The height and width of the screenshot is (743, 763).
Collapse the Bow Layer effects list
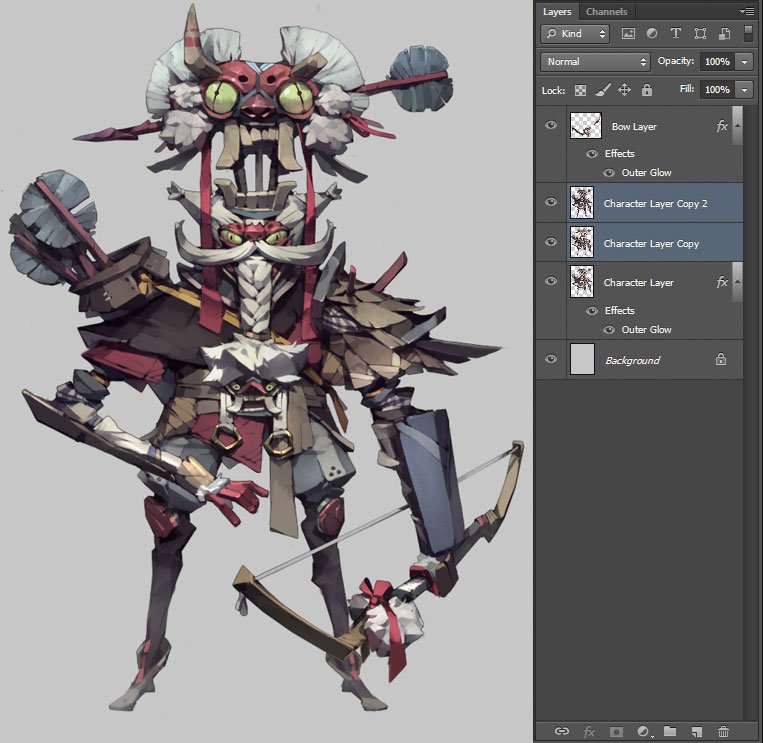(x=737, y=126)
